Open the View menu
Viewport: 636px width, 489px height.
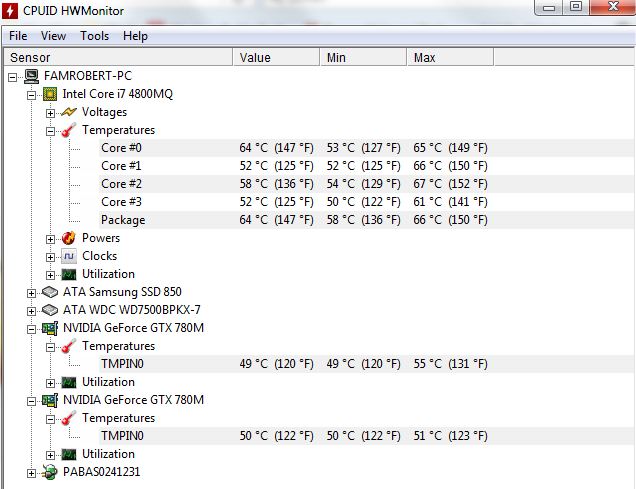click(53, 36)
